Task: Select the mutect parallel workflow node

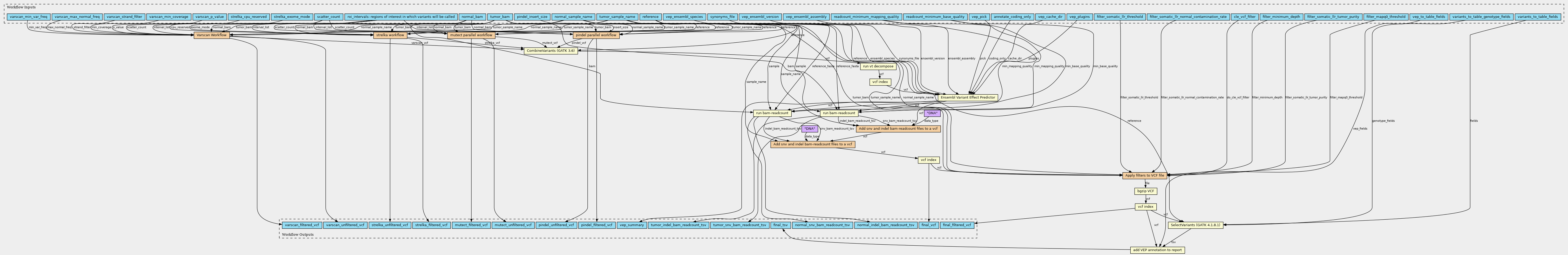Action: pyautogui.click(x=471, y=35)
